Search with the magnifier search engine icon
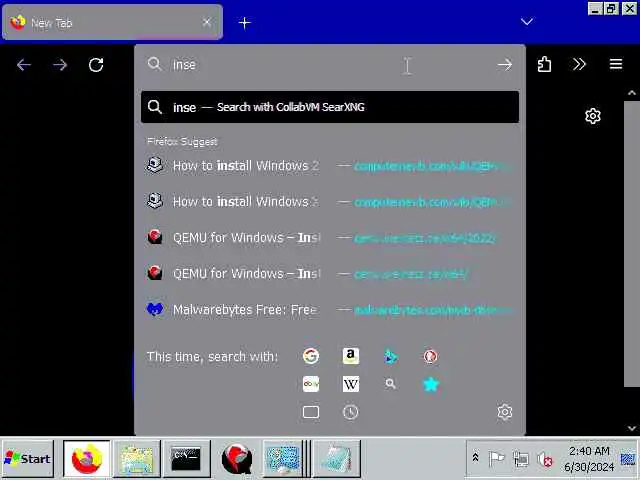This screenshot has height=480, width=640. point(391,384)
